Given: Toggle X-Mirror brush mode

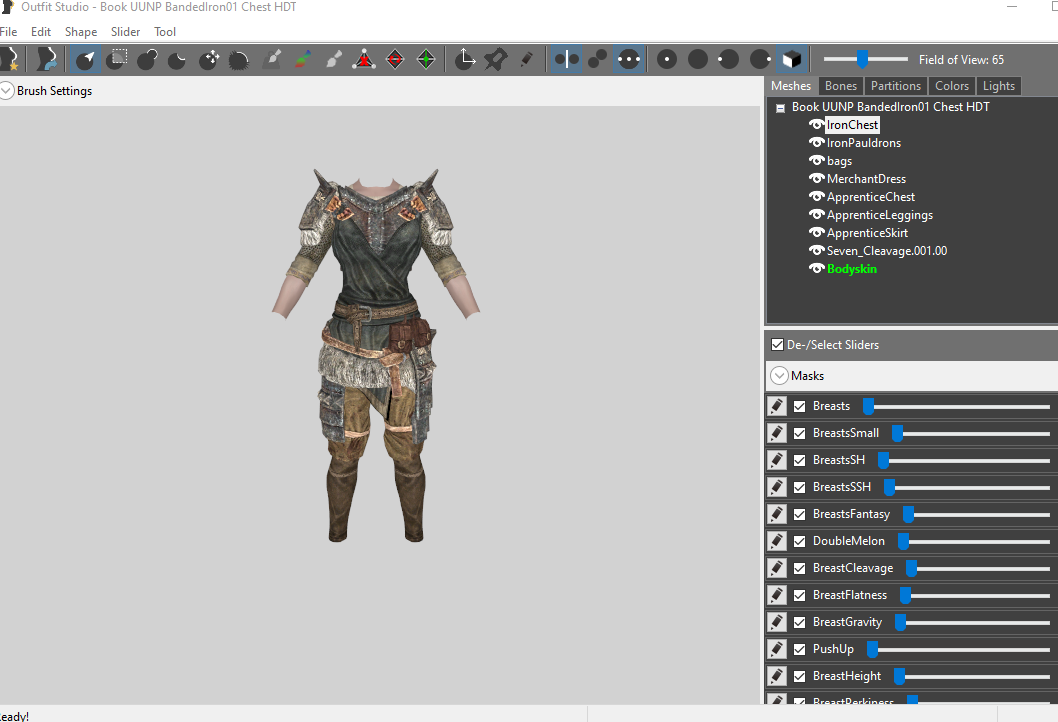Looking at the screenshot, I should (x=566, y=59).
